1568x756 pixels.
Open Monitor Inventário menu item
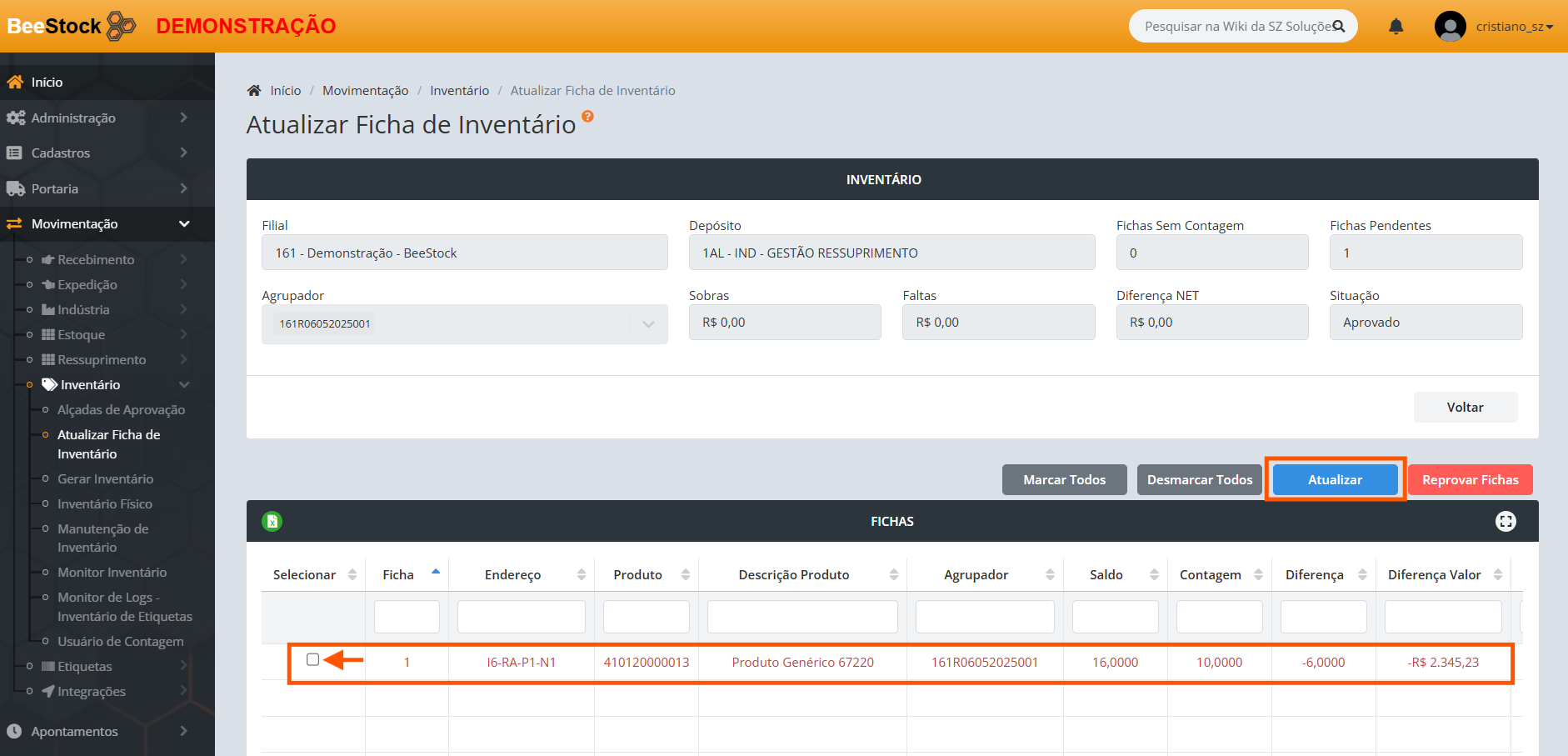pyautogui.click(x=112, y=573)
